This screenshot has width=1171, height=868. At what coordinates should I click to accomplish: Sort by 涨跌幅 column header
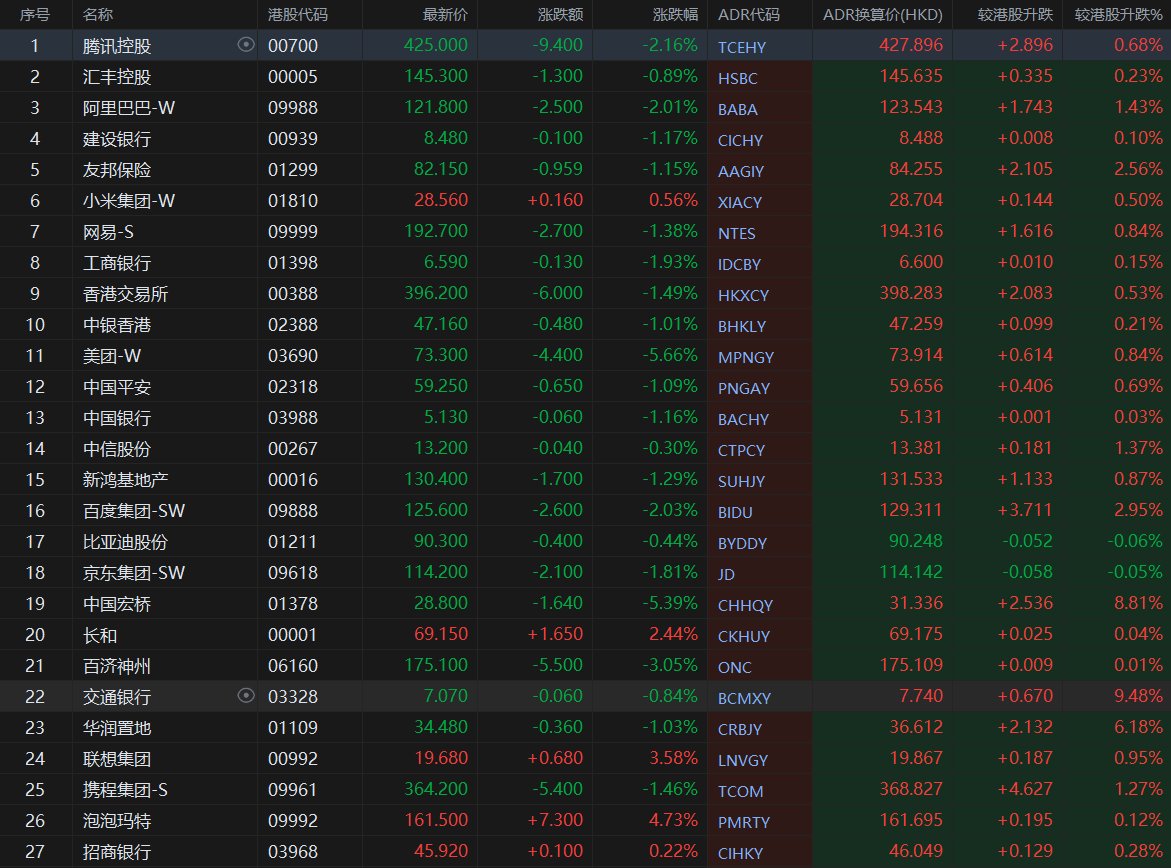[676, 14]
